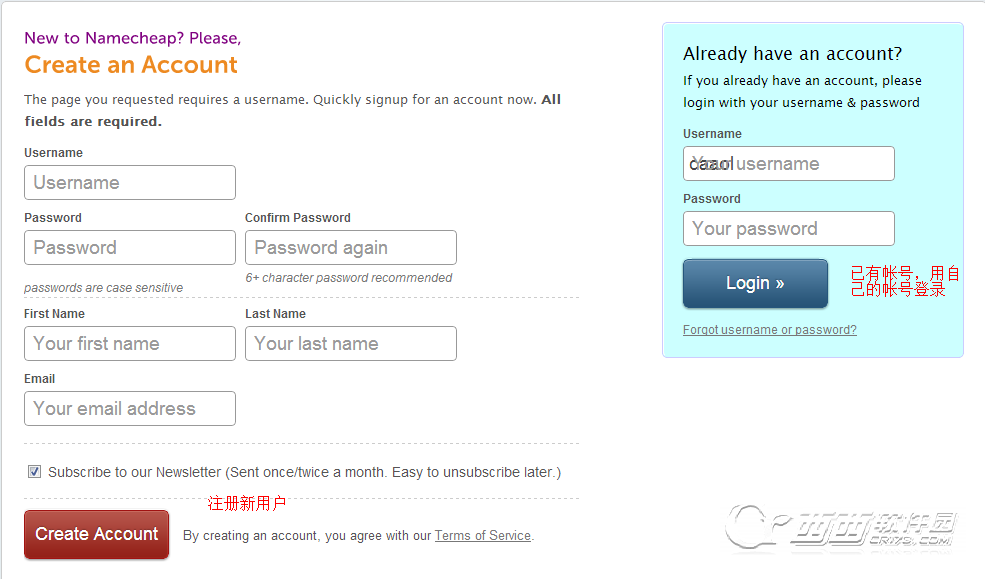Click the 'Email' field label
The image size is (985, 579).
pos(40,379)
